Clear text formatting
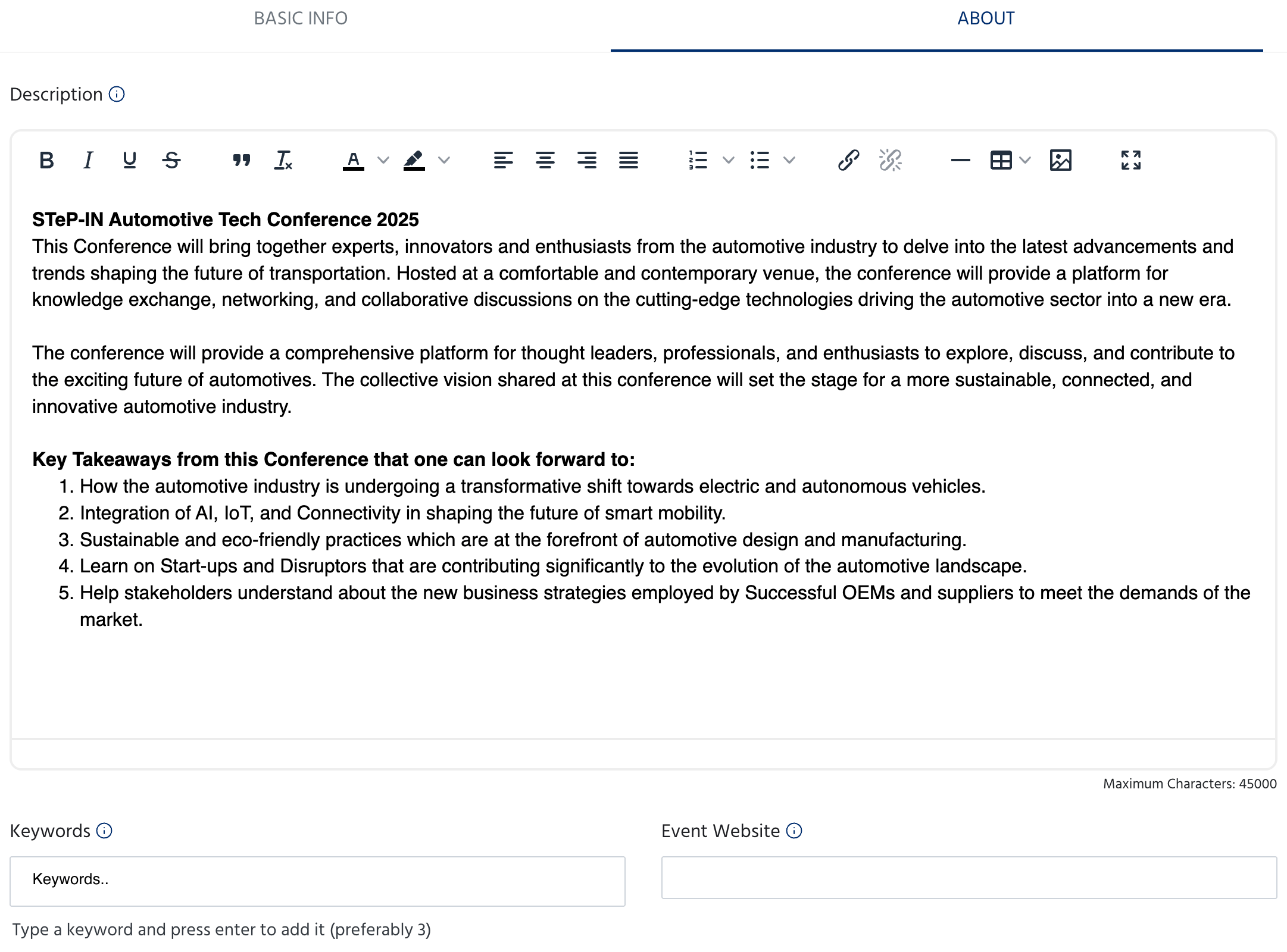Viewport: 1287px width, 952px height. click(x=283, y=160)
